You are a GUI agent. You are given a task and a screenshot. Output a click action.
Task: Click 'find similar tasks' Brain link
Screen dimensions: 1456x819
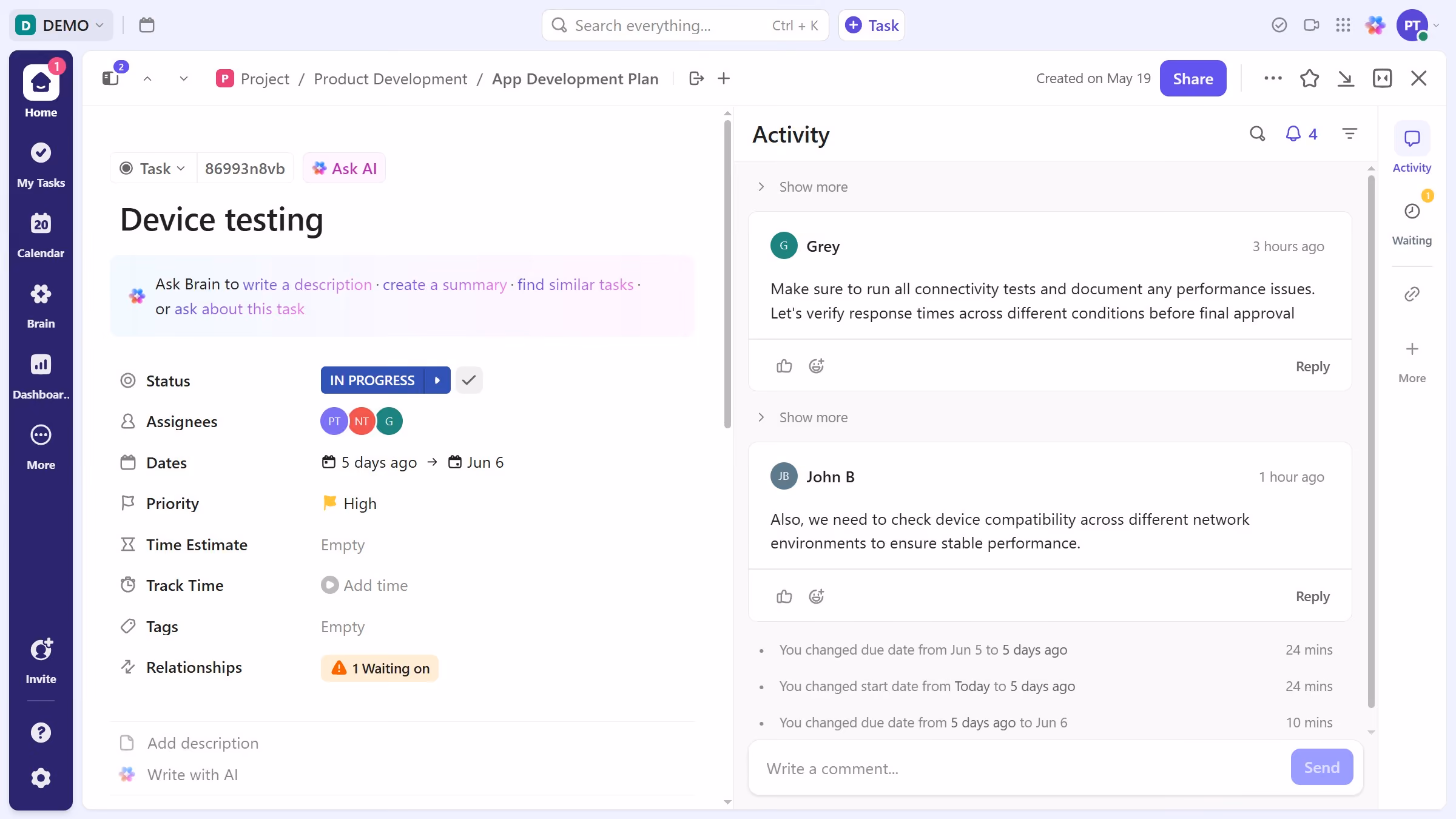point(576,285)
